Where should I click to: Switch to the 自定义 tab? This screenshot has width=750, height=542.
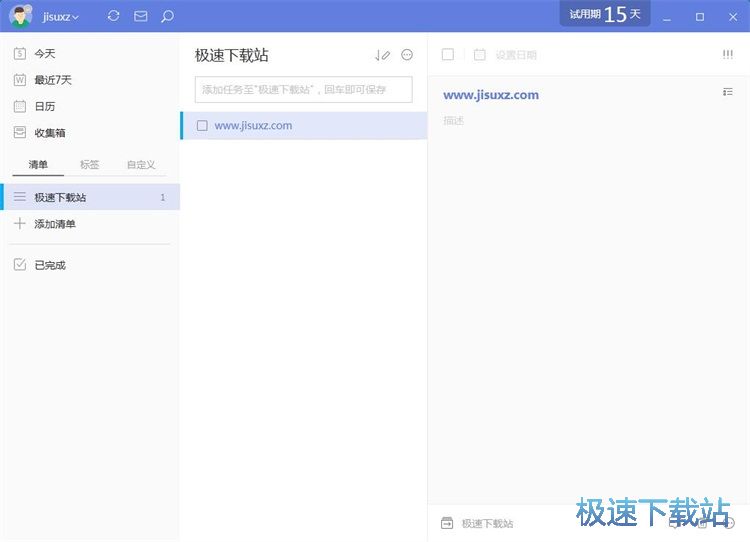pos(141,165)
